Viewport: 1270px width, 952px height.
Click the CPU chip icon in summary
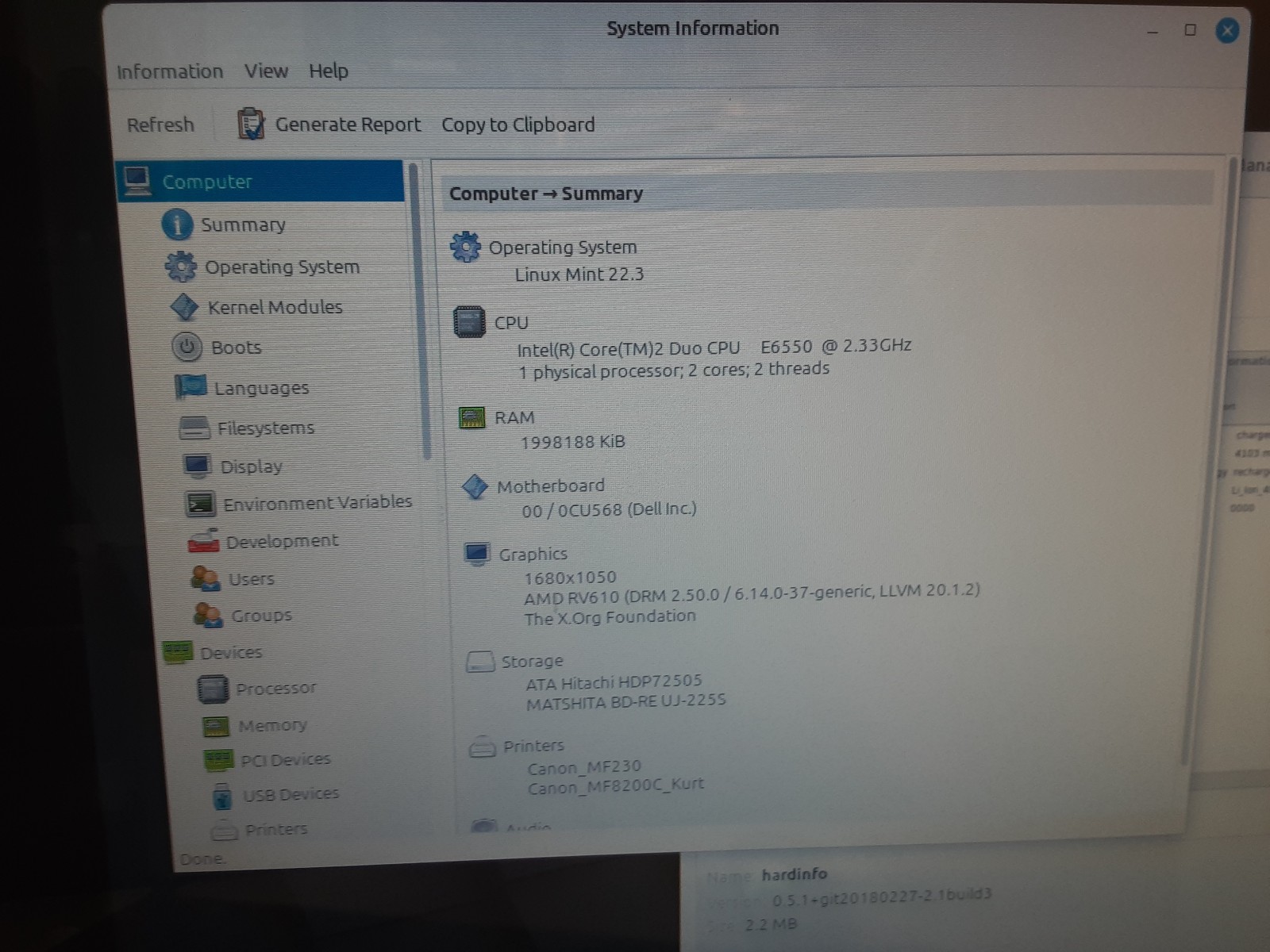[x=469, y=321]
